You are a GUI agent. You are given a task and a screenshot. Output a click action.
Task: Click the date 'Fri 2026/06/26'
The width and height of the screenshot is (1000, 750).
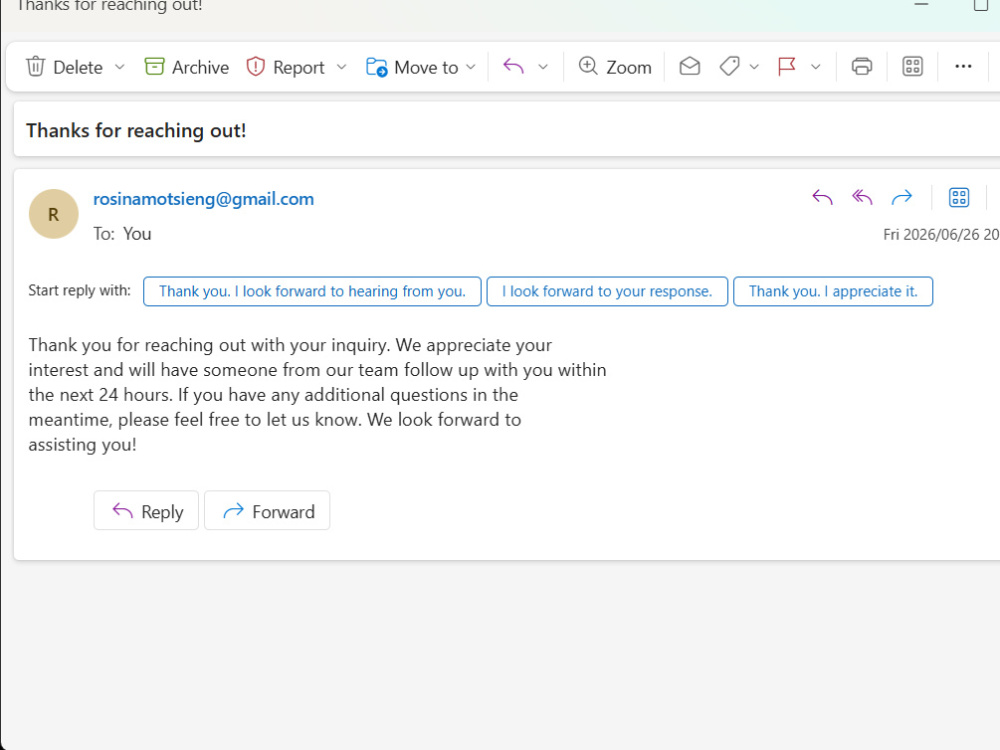[x=931, y=235]
